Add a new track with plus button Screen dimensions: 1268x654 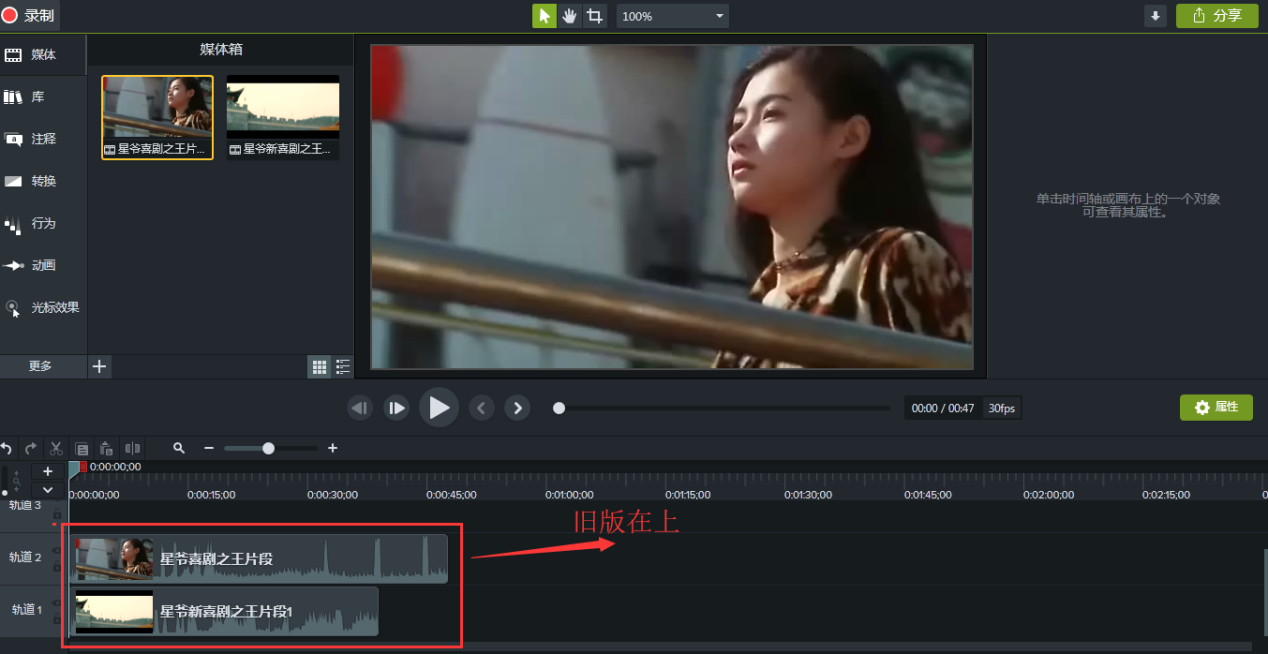47,471
